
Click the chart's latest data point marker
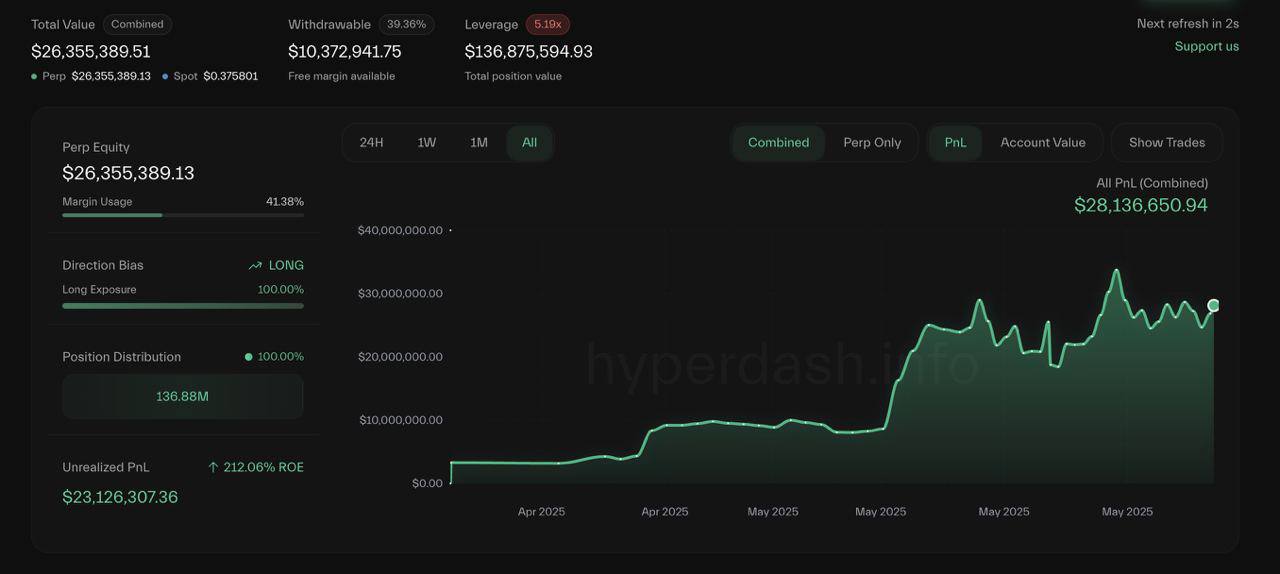coord(1213,305)
